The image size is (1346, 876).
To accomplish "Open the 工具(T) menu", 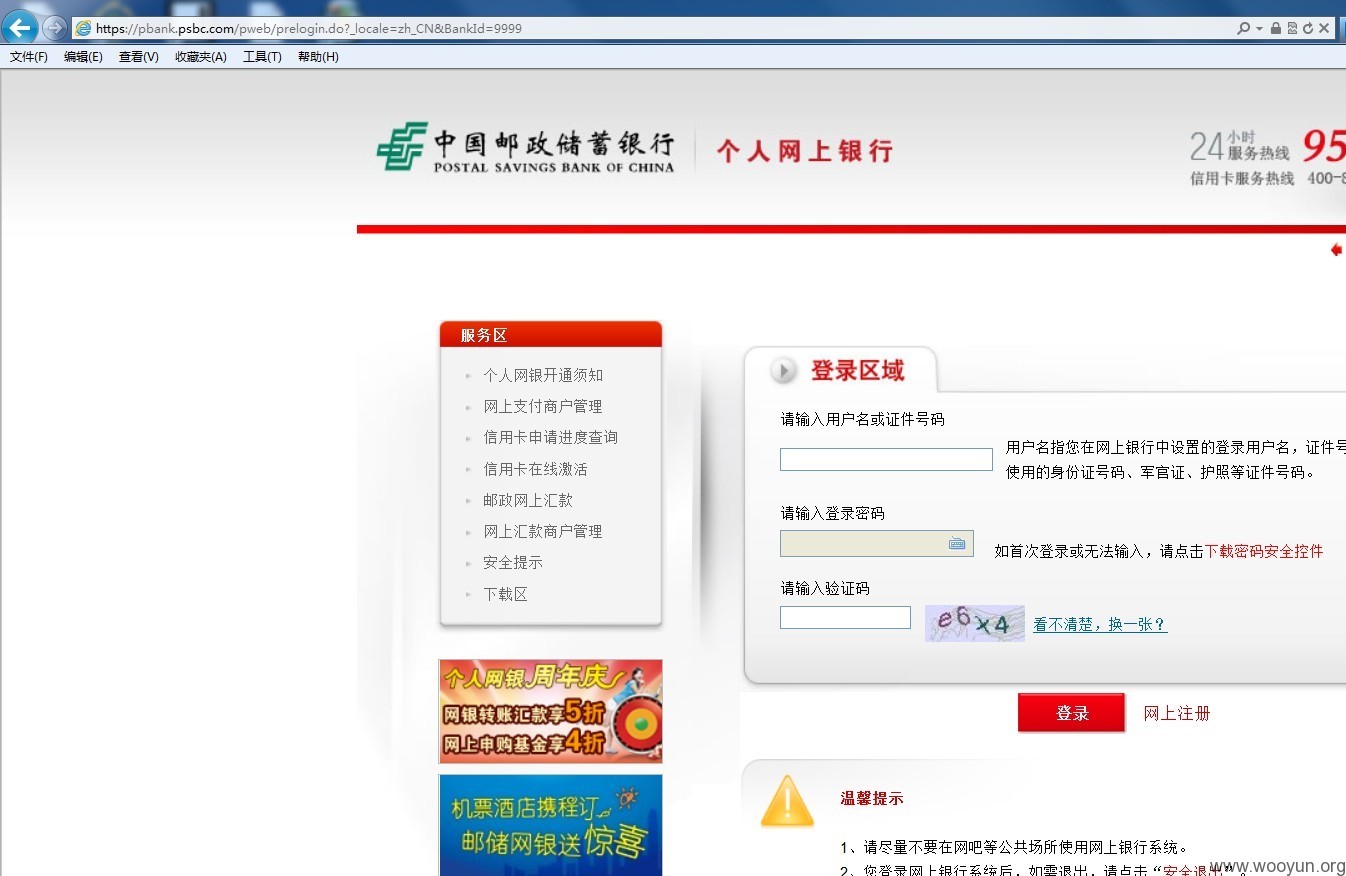I will tap(262, 57).
